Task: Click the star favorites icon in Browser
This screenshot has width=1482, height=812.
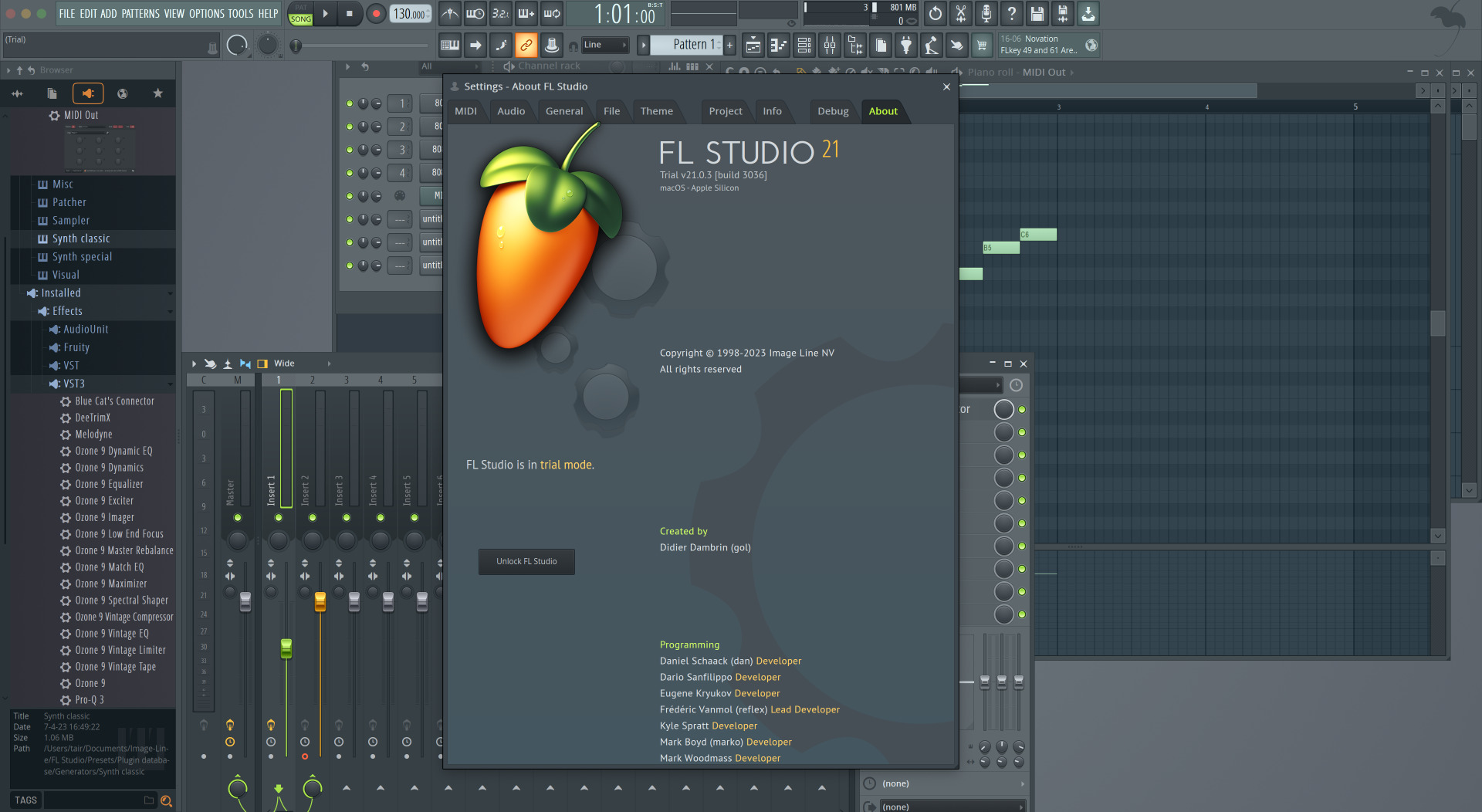Action: click(157, 93)
